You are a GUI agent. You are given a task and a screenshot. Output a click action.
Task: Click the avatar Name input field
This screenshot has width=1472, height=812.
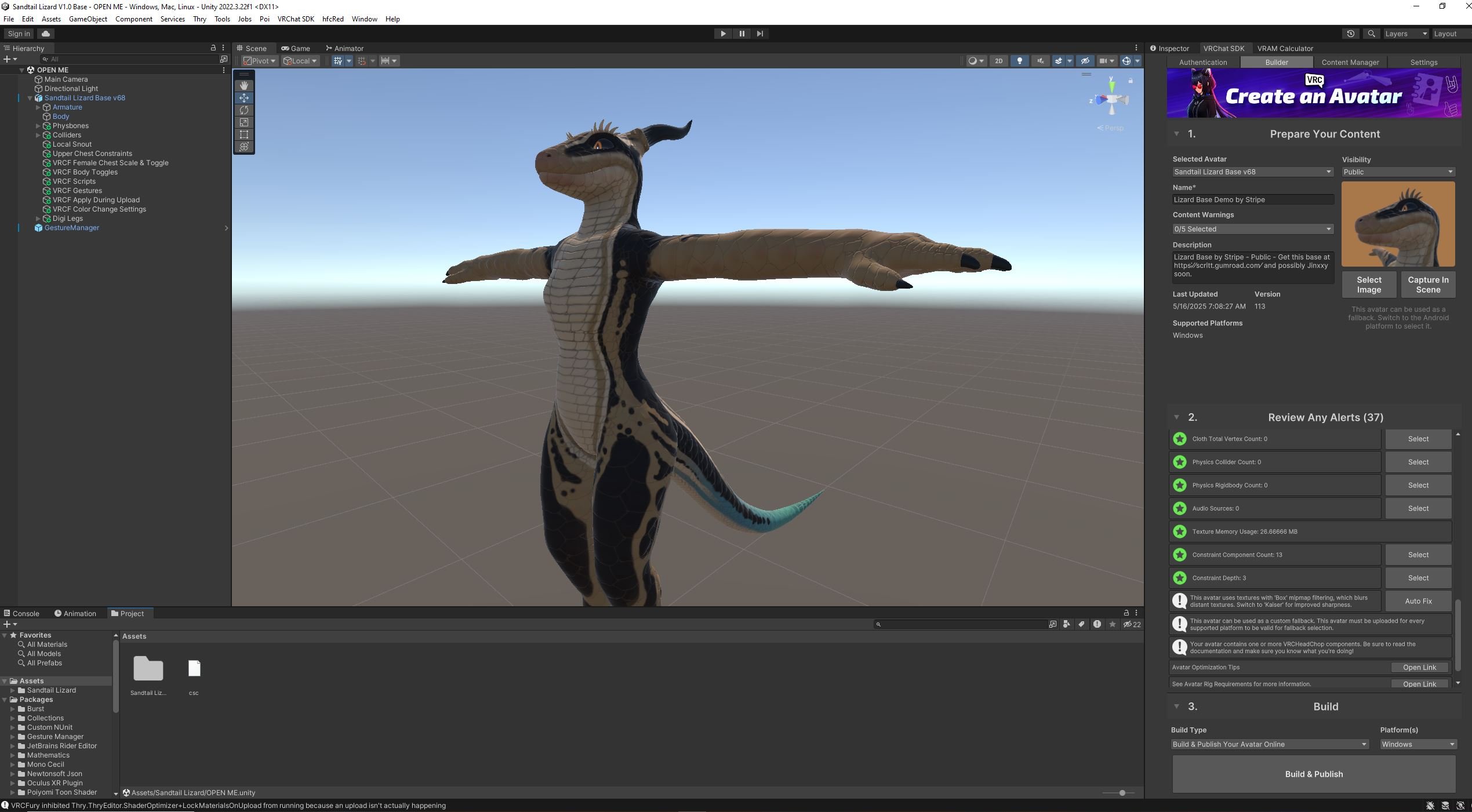click(x=1253, y=199)
